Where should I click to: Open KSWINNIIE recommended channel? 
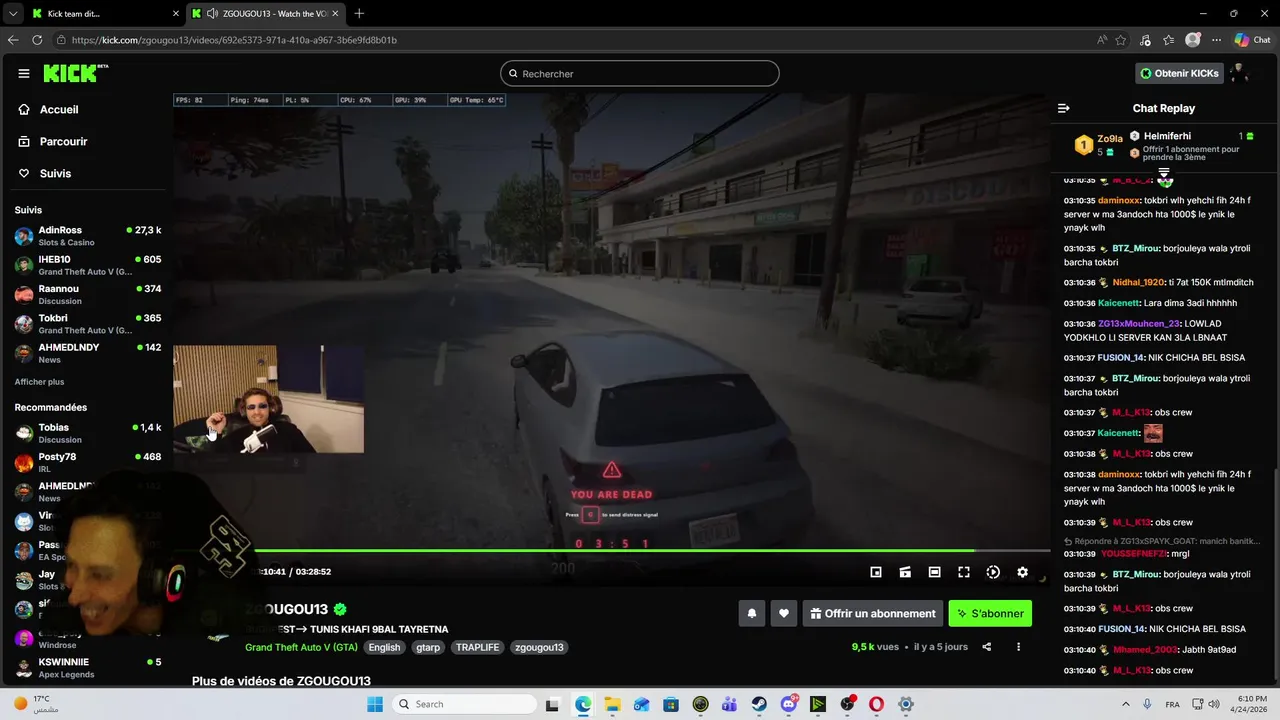(x=87, y=667)
